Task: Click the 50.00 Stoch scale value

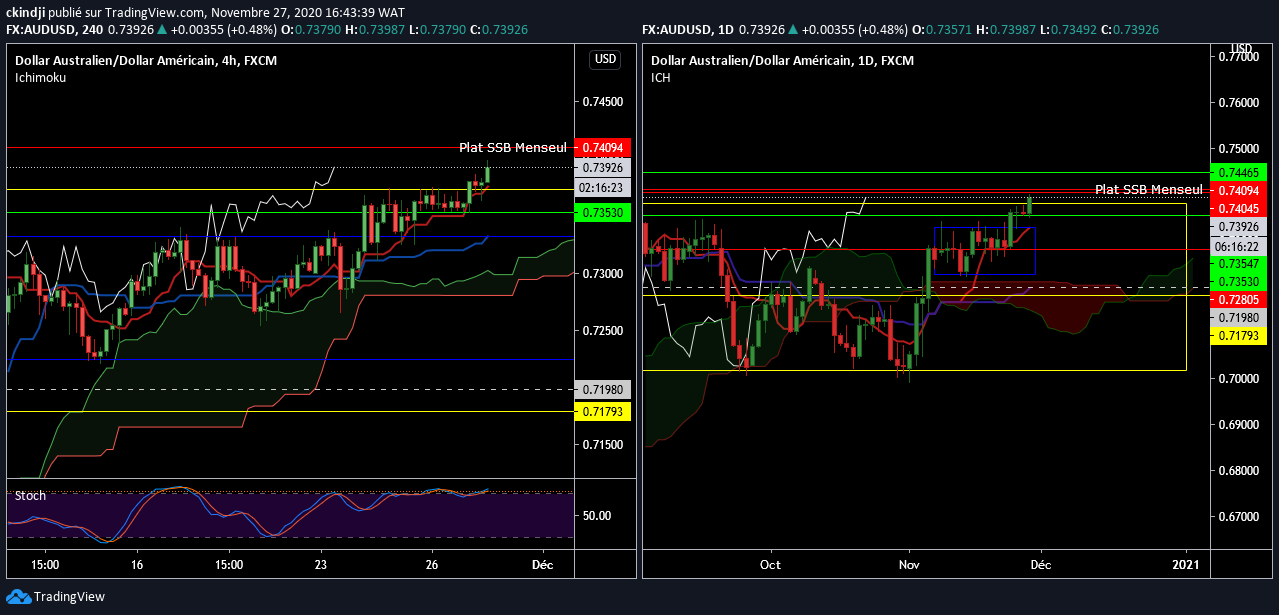Action: (597, 515)
